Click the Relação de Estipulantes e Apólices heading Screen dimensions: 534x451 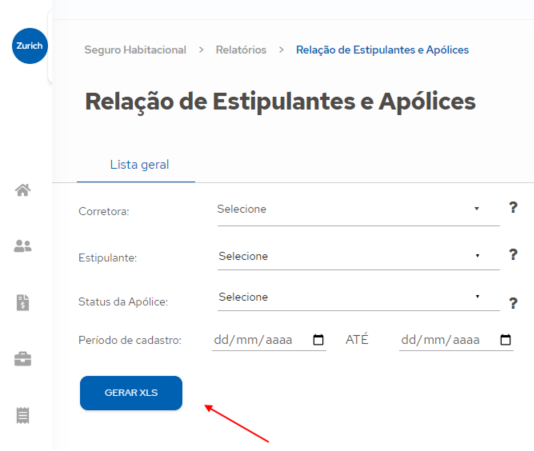tap(280, 102)
